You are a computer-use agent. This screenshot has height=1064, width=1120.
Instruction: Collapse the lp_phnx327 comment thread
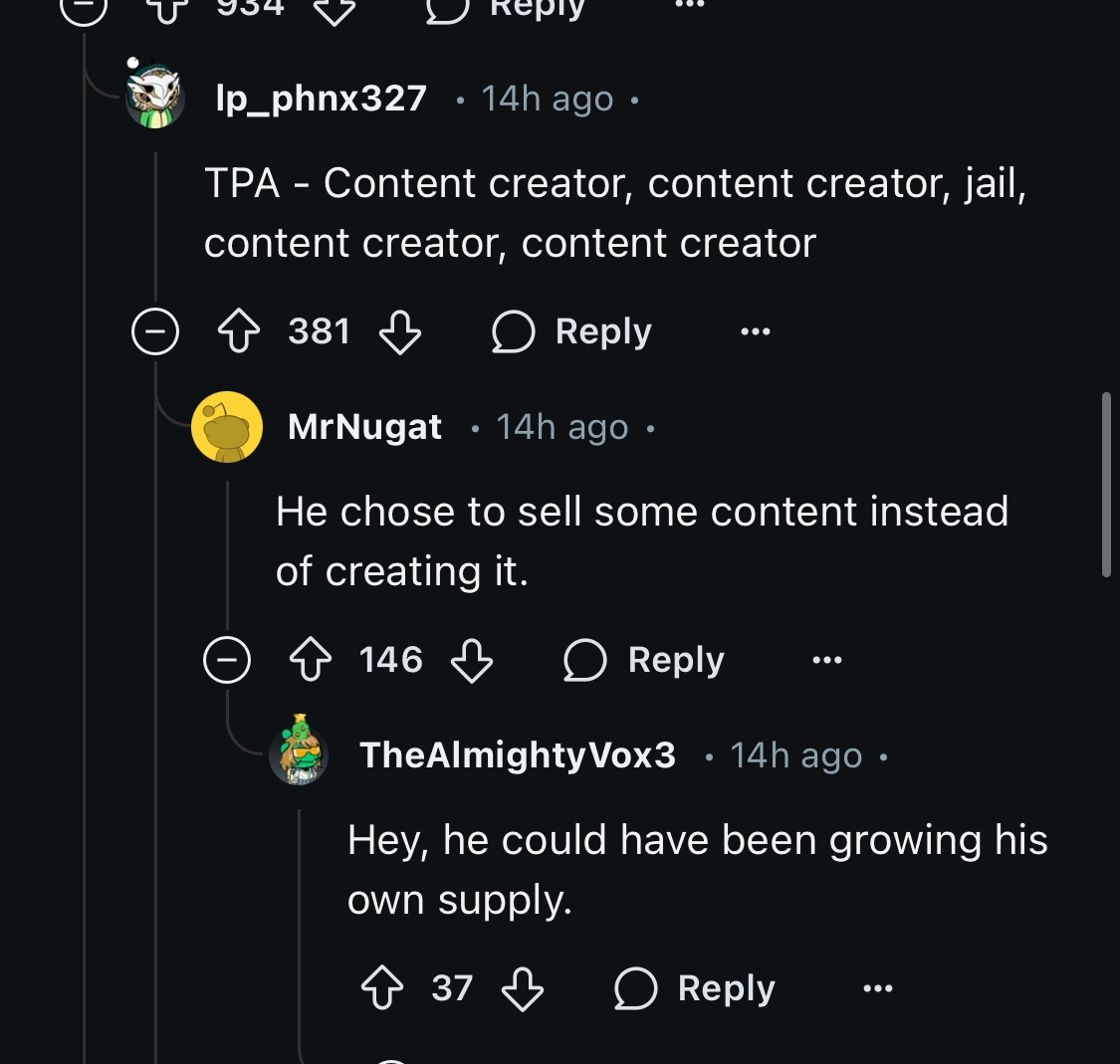click(155, 331)
